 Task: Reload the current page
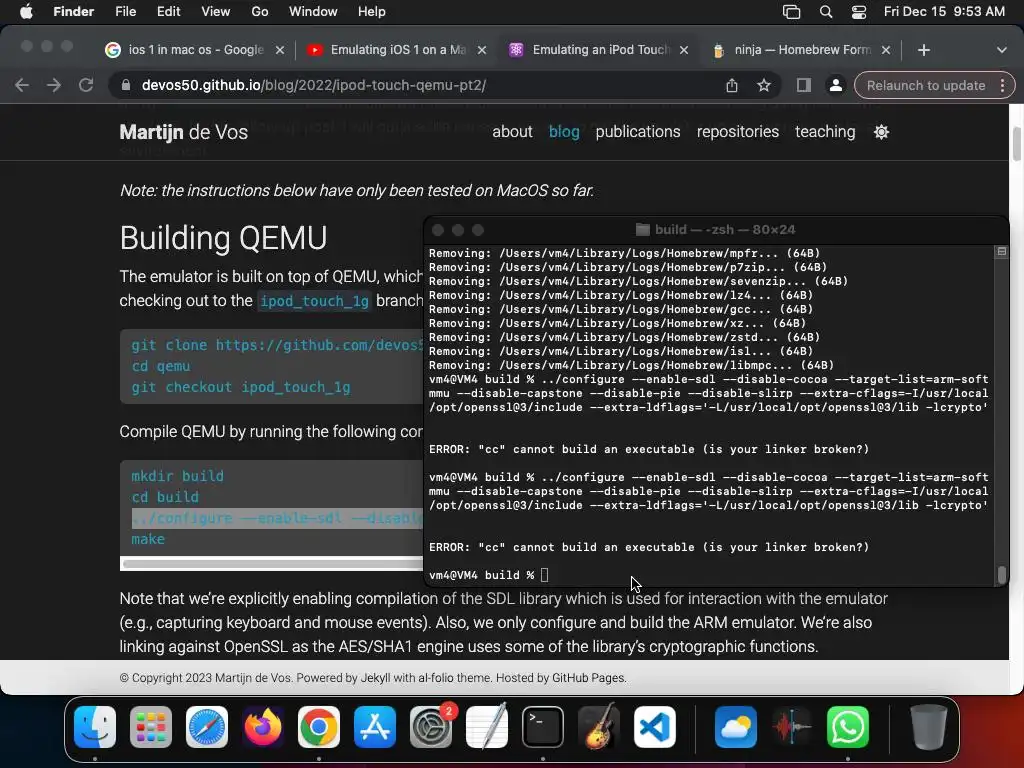point(86,85)
